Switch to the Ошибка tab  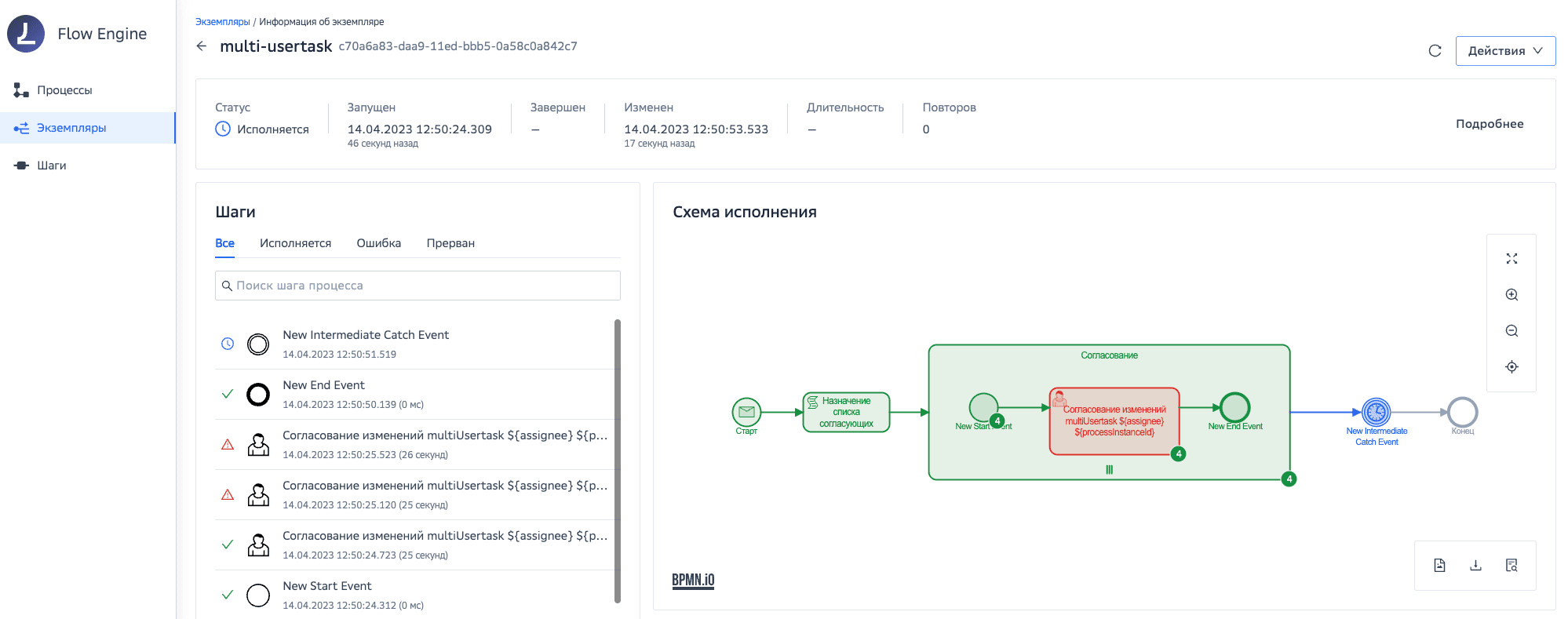coord(379,243)
